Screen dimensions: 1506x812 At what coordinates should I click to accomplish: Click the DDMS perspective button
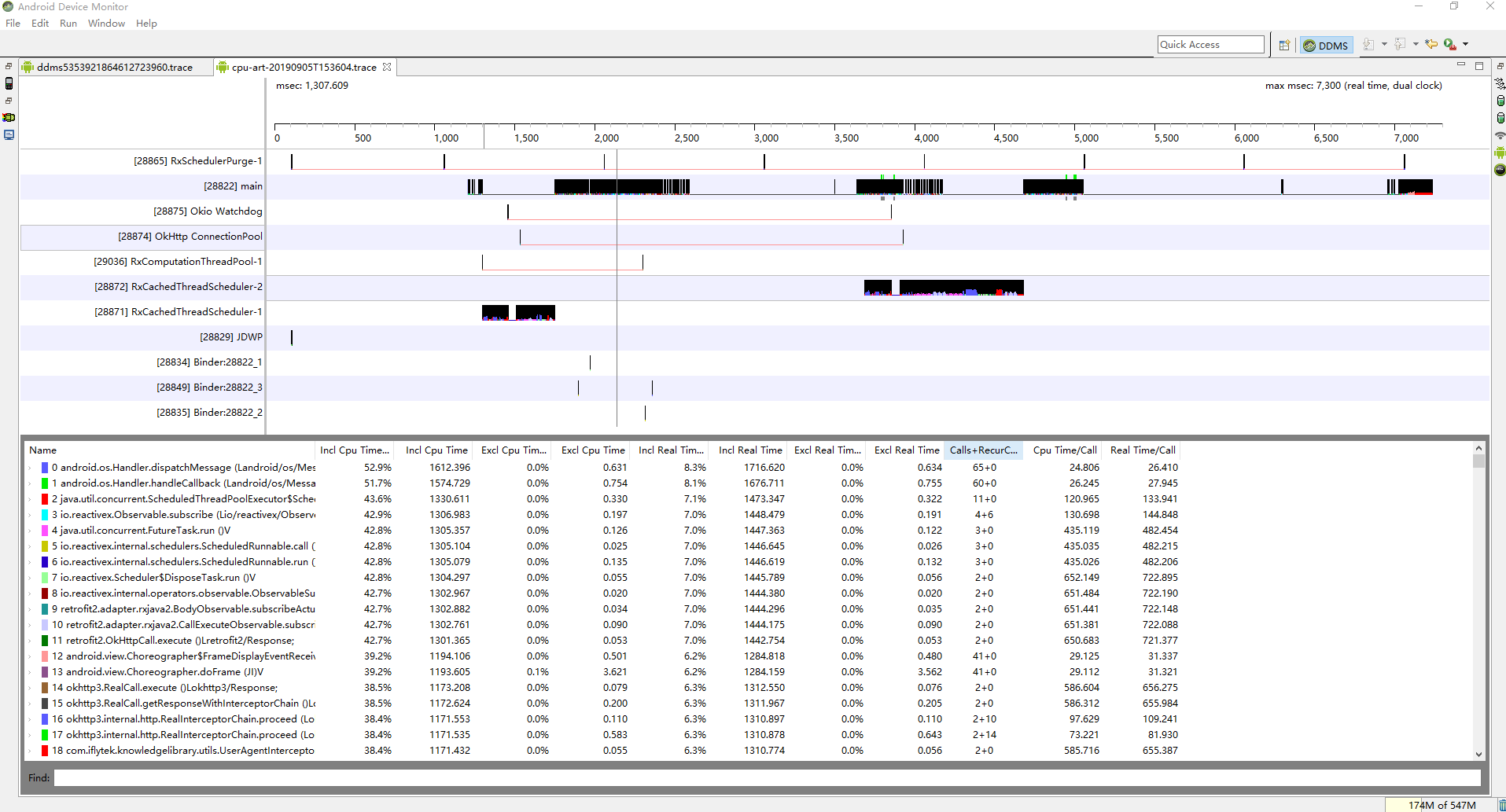pyautogui.click(x=1326, y=46)
